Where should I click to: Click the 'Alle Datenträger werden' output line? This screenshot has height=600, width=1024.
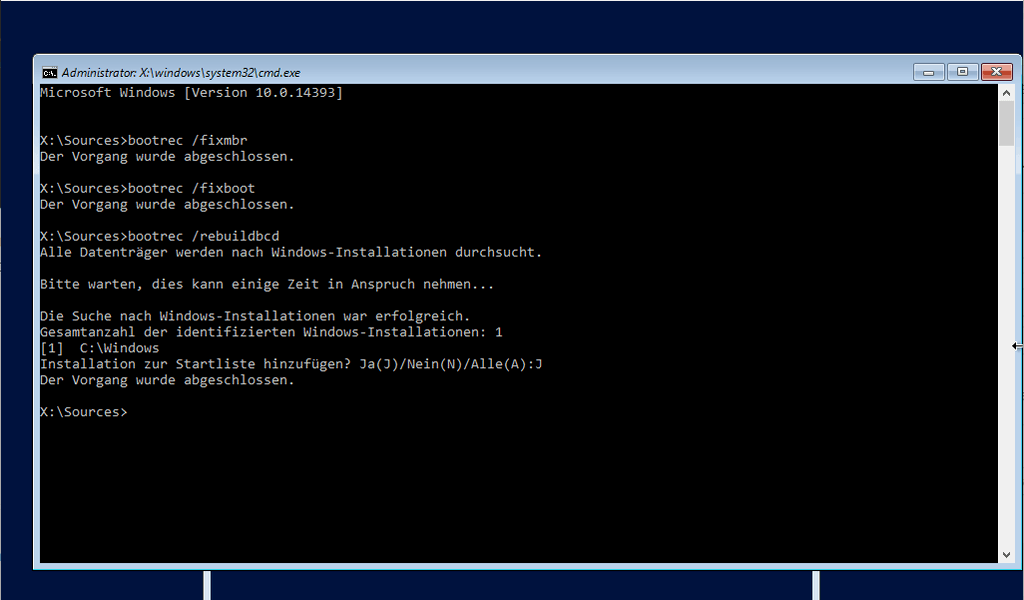point(291,252)
